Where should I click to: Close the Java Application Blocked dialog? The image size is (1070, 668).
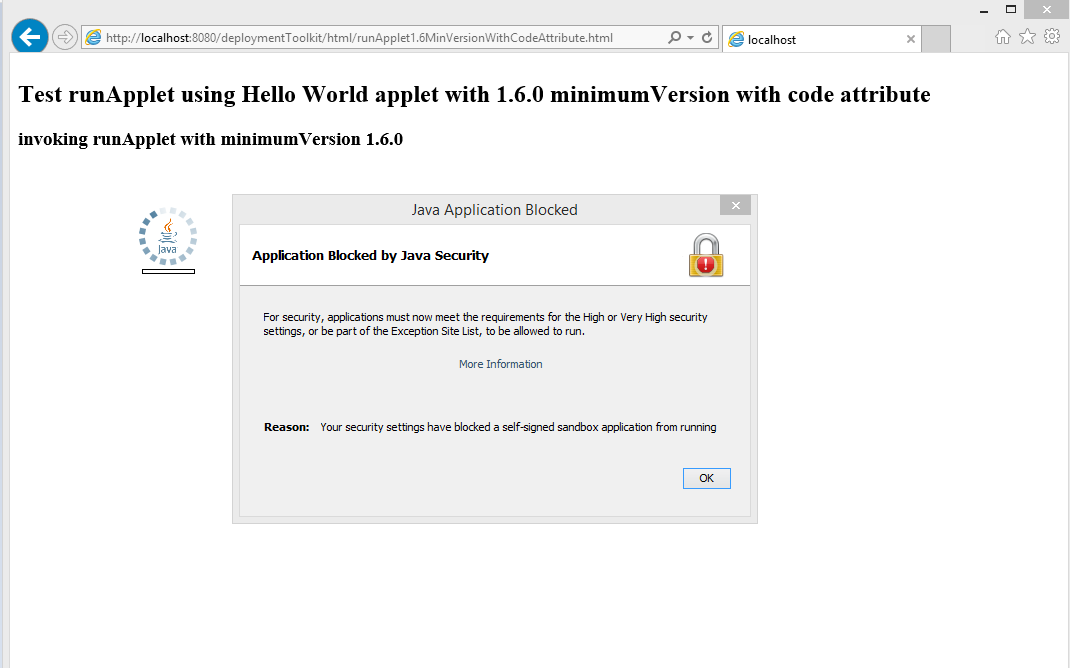pos(734,205)
